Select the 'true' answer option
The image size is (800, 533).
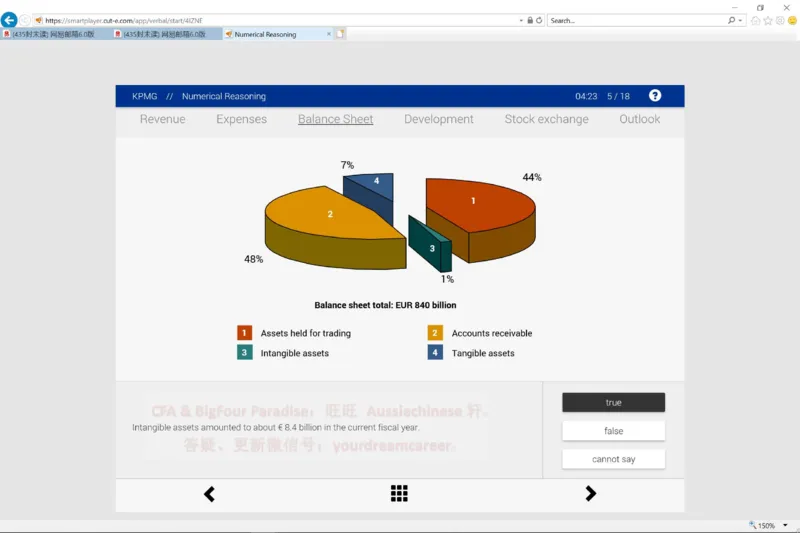pos(613,403)
